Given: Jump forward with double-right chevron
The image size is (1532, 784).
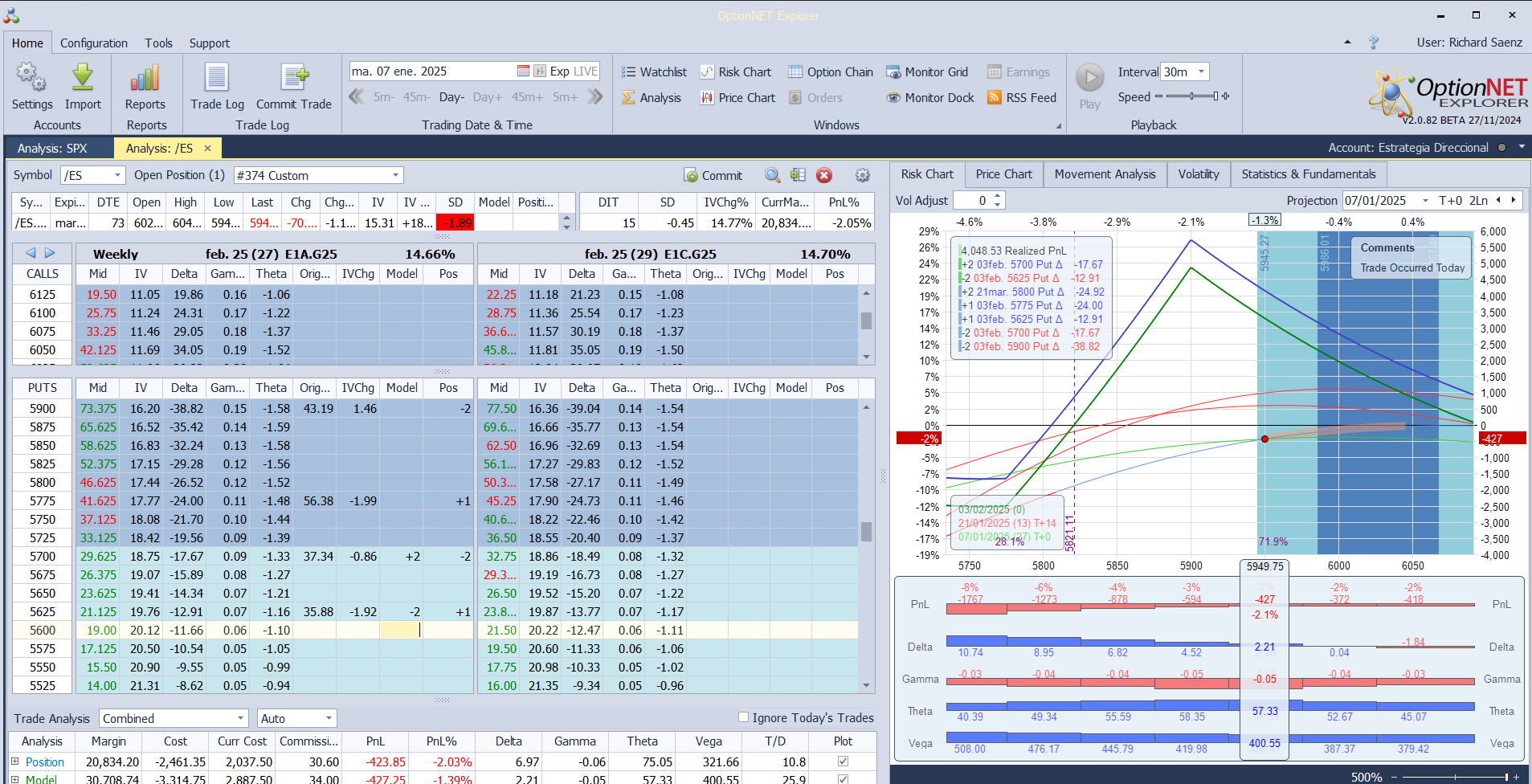Looking at the screenshot, I should pyautogui.click(x=594, y=97).
